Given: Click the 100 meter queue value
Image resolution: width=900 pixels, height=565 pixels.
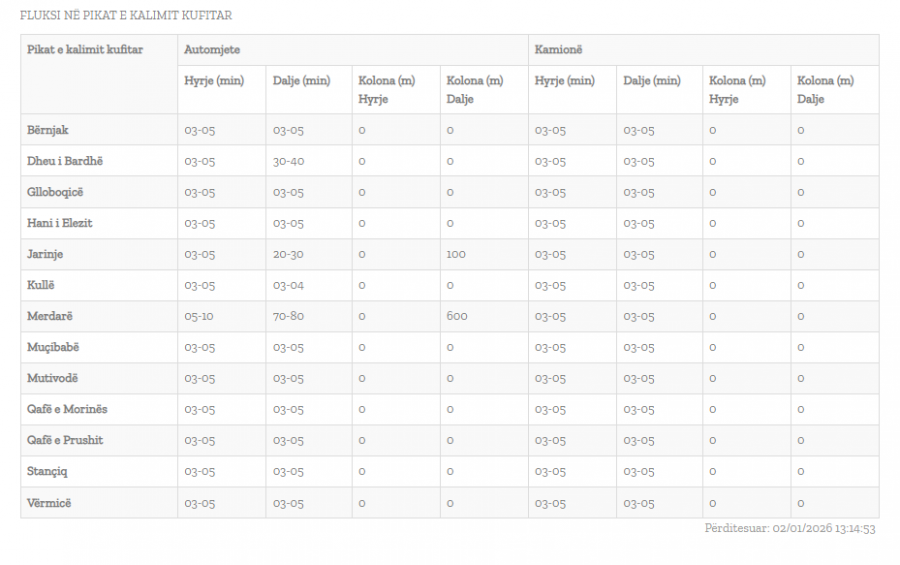Looking at the screenshot, I should point(456,254).
